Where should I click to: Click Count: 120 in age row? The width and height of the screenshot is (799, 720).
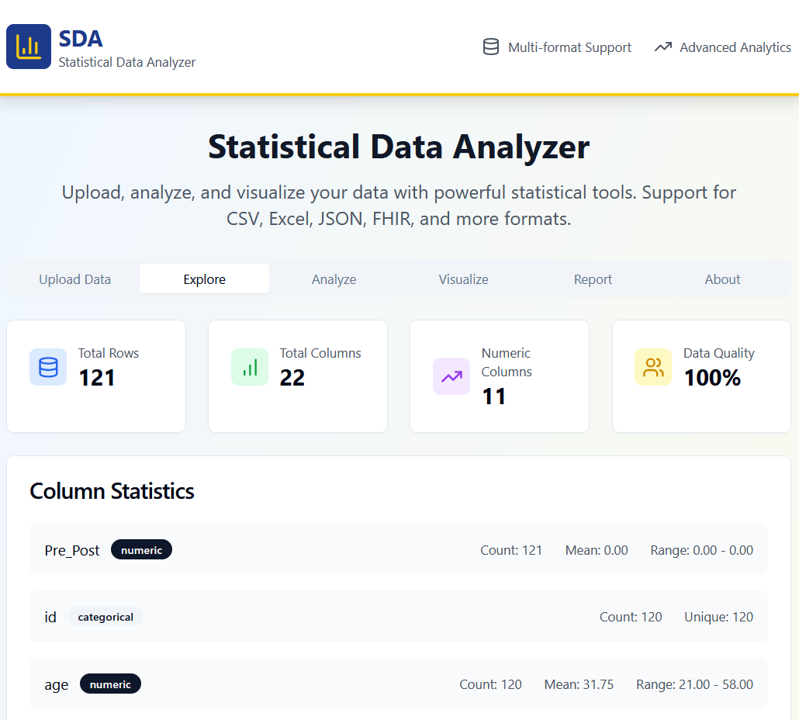(490, 684)
